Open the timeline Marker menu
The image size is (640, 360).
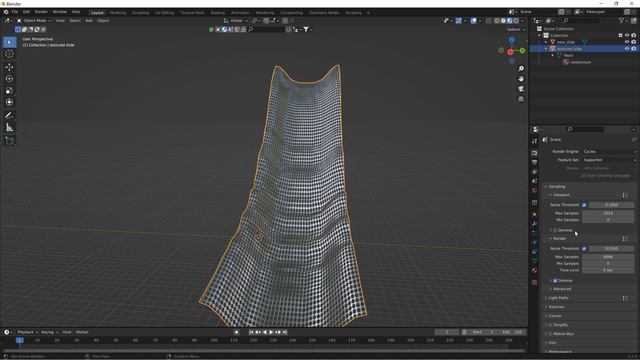(x=82, y=332)
